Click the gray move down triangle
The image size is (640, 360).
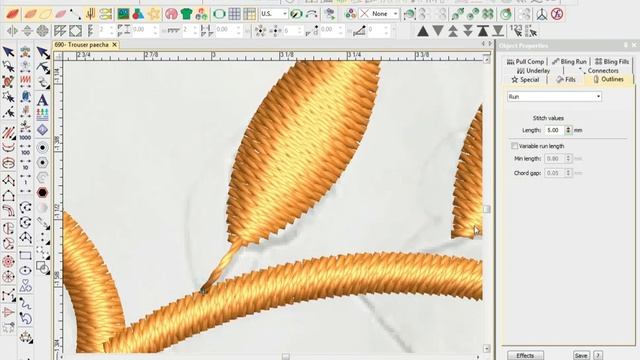click(x=438, y=31)
